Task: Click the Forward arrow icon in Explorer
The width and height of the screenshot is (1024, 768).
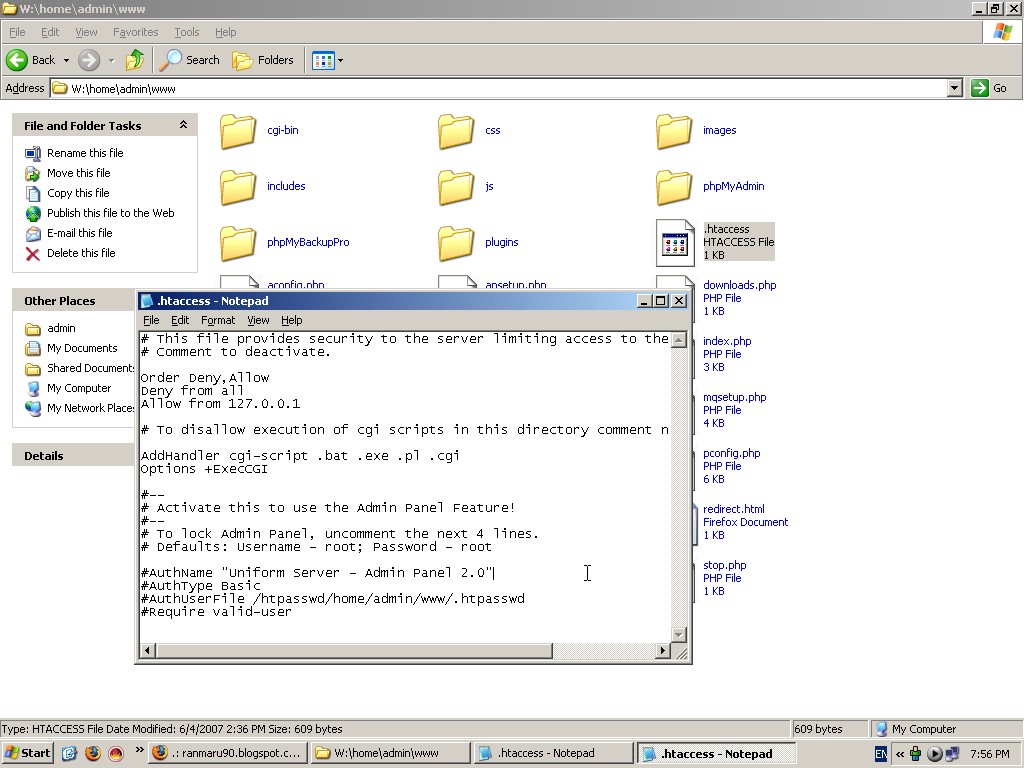Action: coord(89,60)
